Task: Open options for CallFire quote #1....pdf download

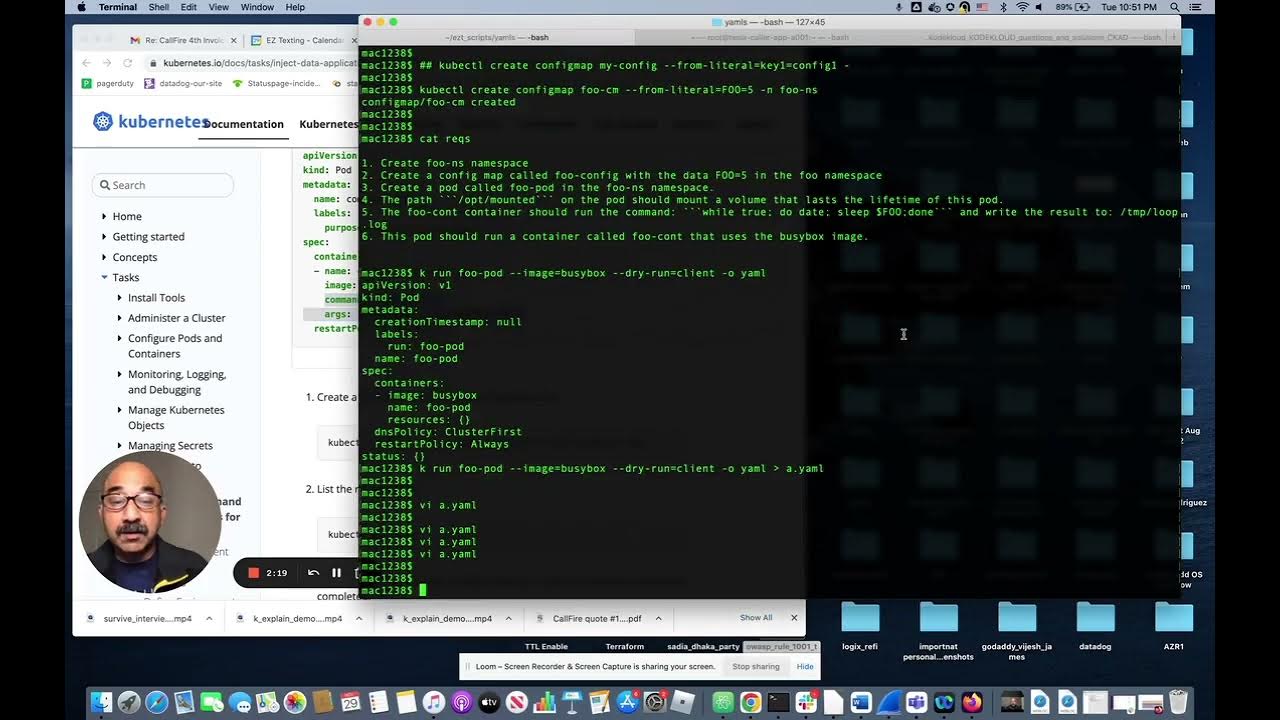Action: [658, 618]
